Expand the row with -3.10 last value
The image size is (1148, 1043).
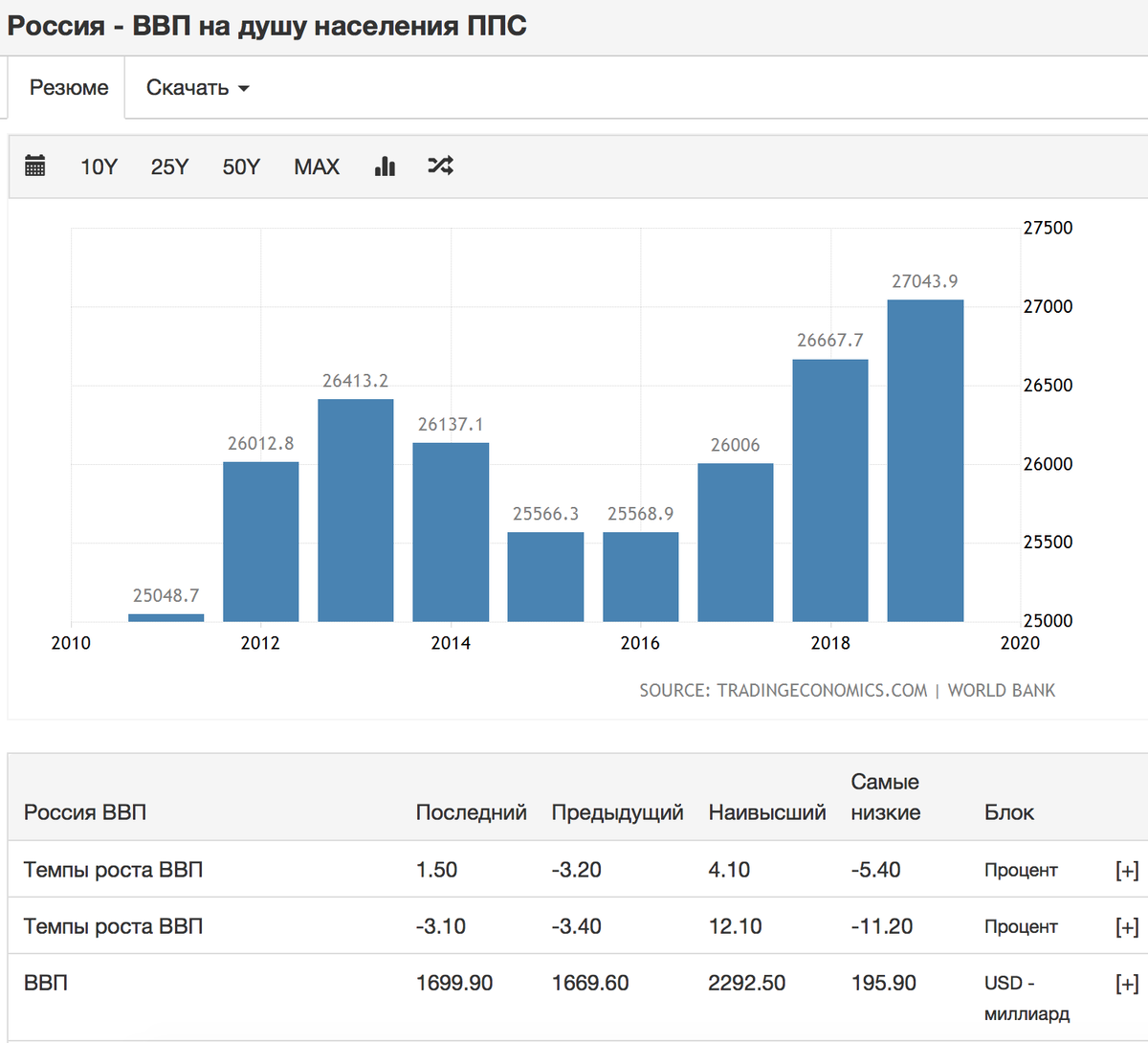pyautogui.click(x=1127, y=926)
